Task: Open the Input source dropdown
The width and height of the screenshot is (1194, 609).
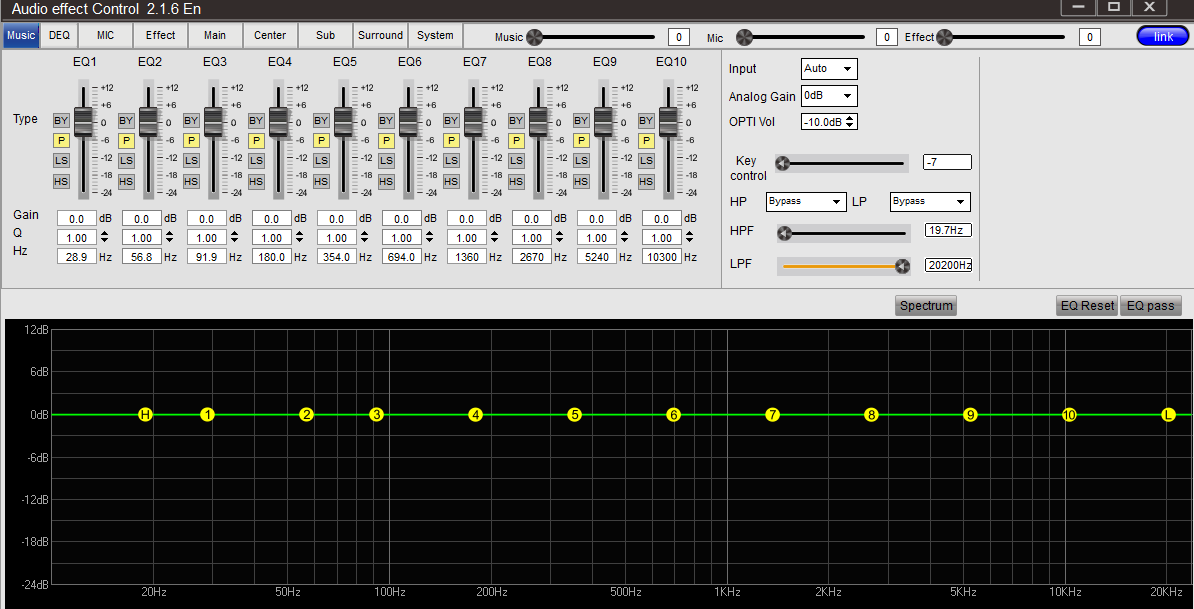Action: tap(829, 69)
